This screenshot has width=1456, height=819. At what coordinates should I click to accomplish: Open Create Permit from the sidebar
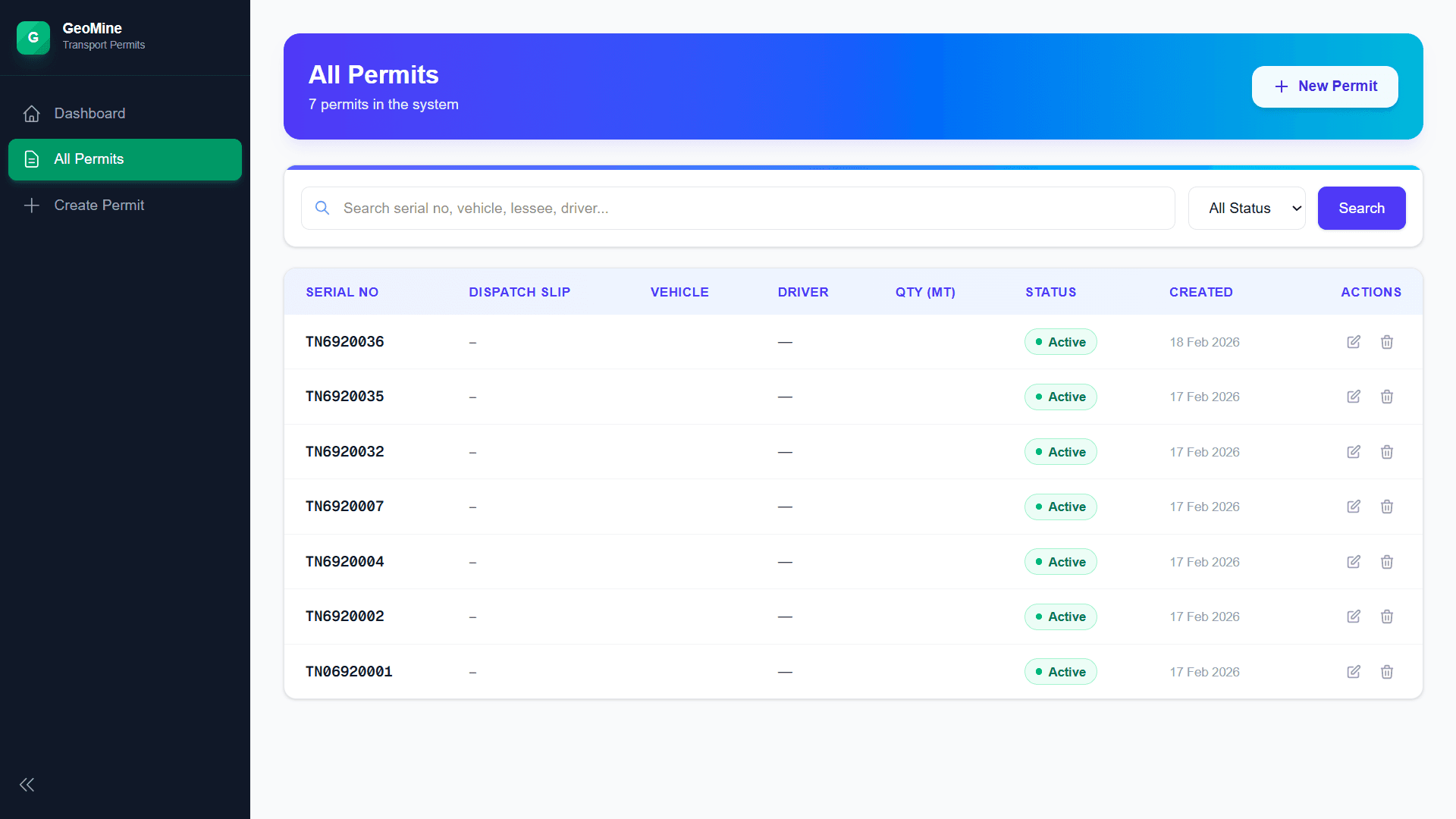[x=99, y=206]
